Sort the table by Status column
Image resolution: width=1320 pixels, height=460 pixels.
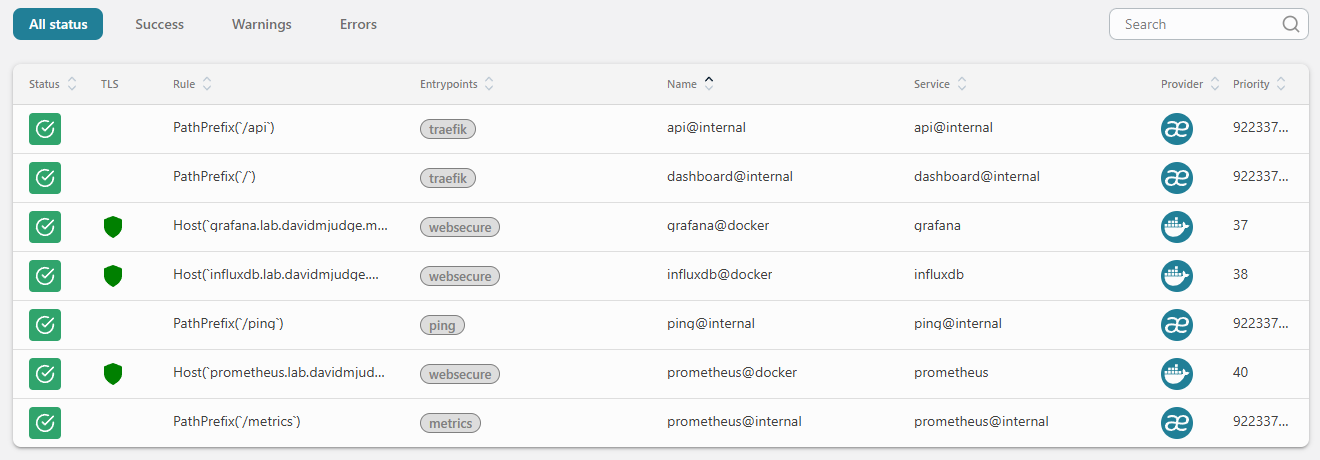click(53, 85)
